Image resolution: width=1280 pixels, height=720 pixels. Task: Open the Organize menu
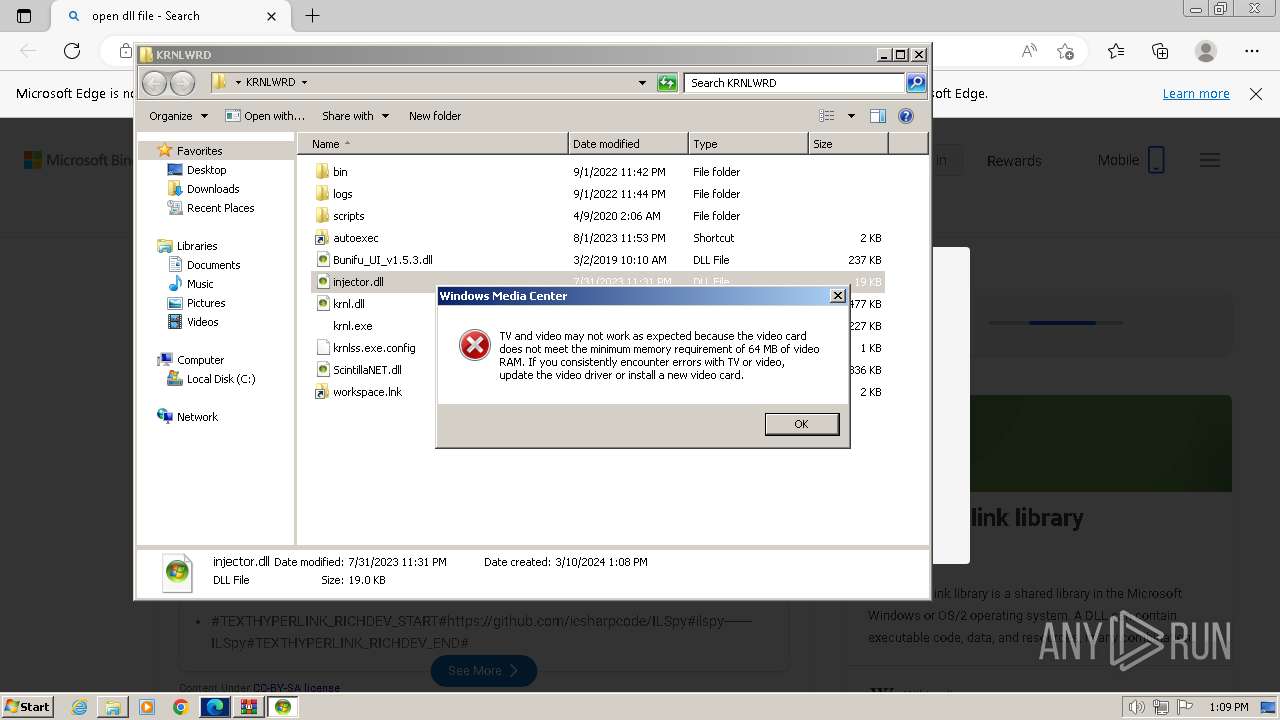click(x=178, y=116)
